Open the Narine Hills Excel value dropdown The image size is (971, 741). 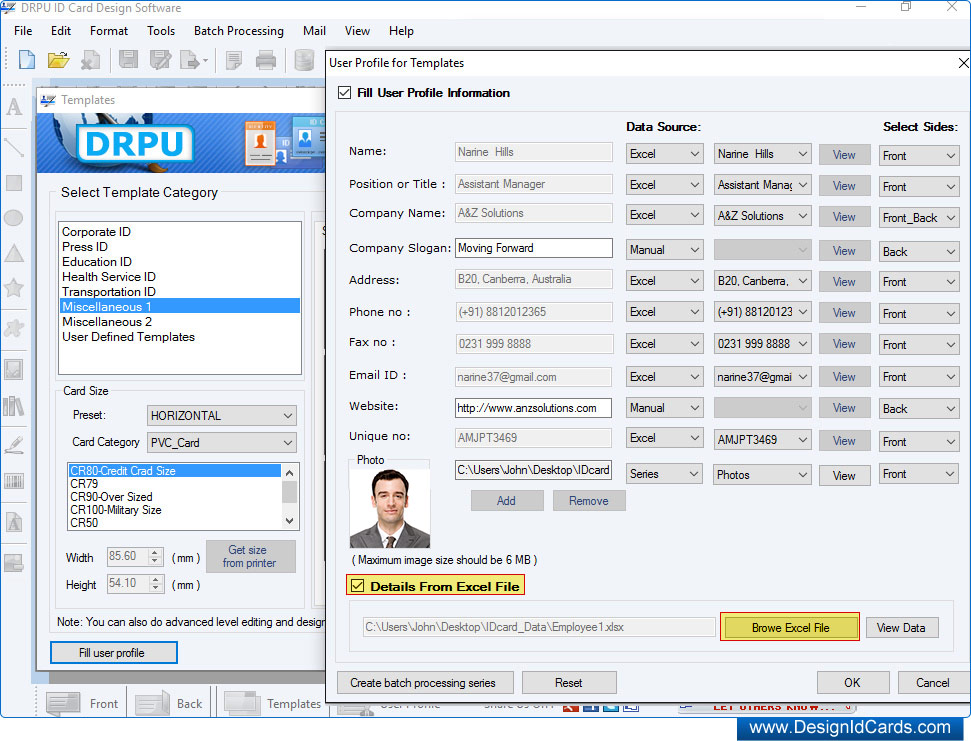click(762, 154)
